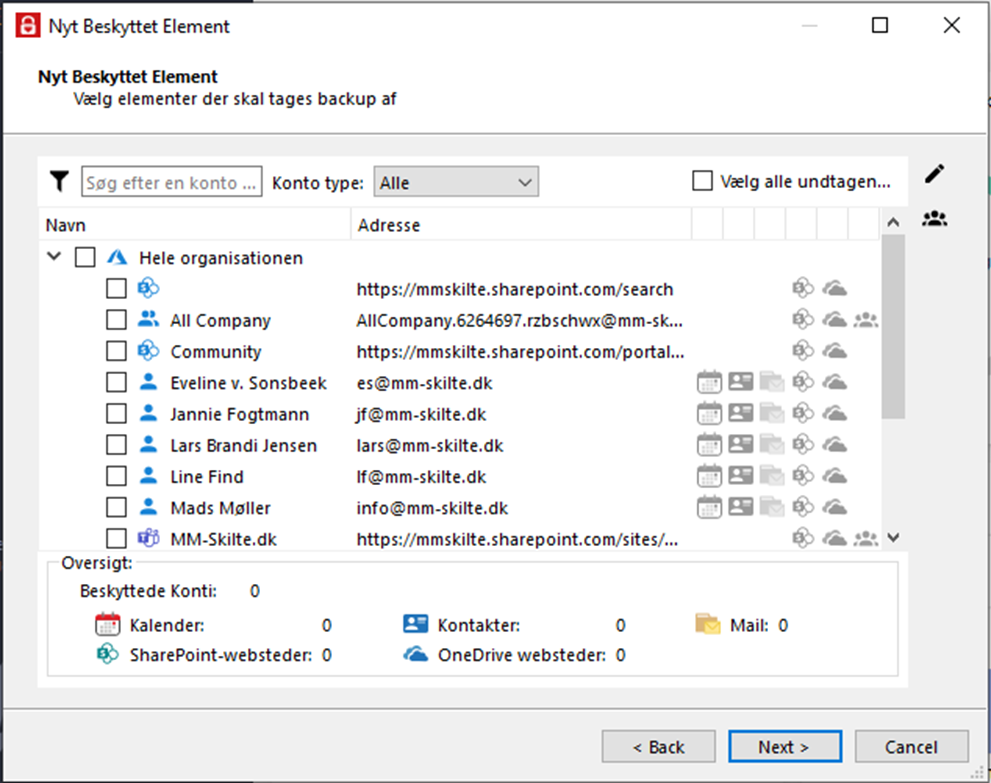Screen dimensions: 991x783
Task: Click the filter funnel icon
Action: point(59,181)
